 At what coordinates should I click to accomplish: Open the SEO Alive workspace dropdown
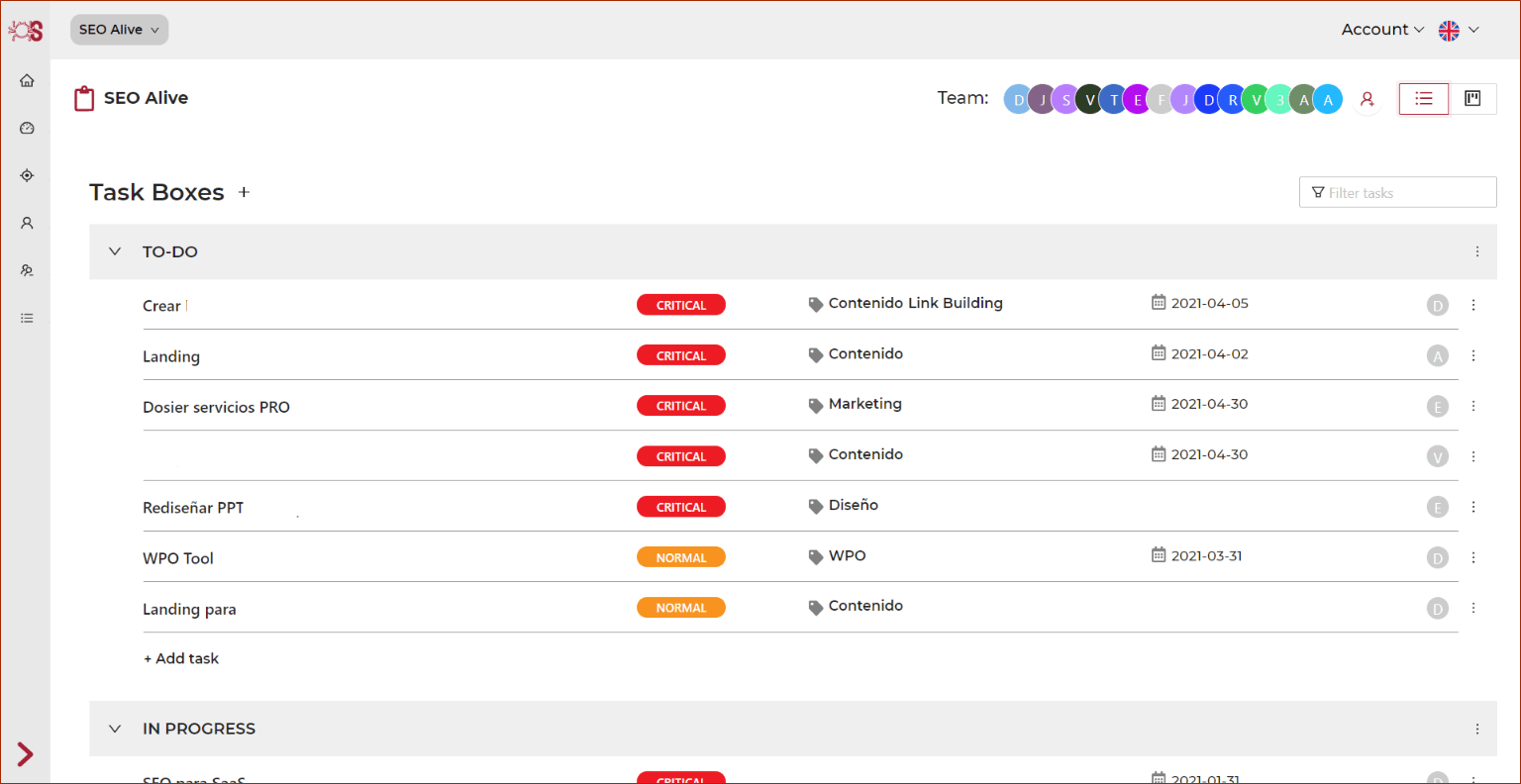pos(119,29)
